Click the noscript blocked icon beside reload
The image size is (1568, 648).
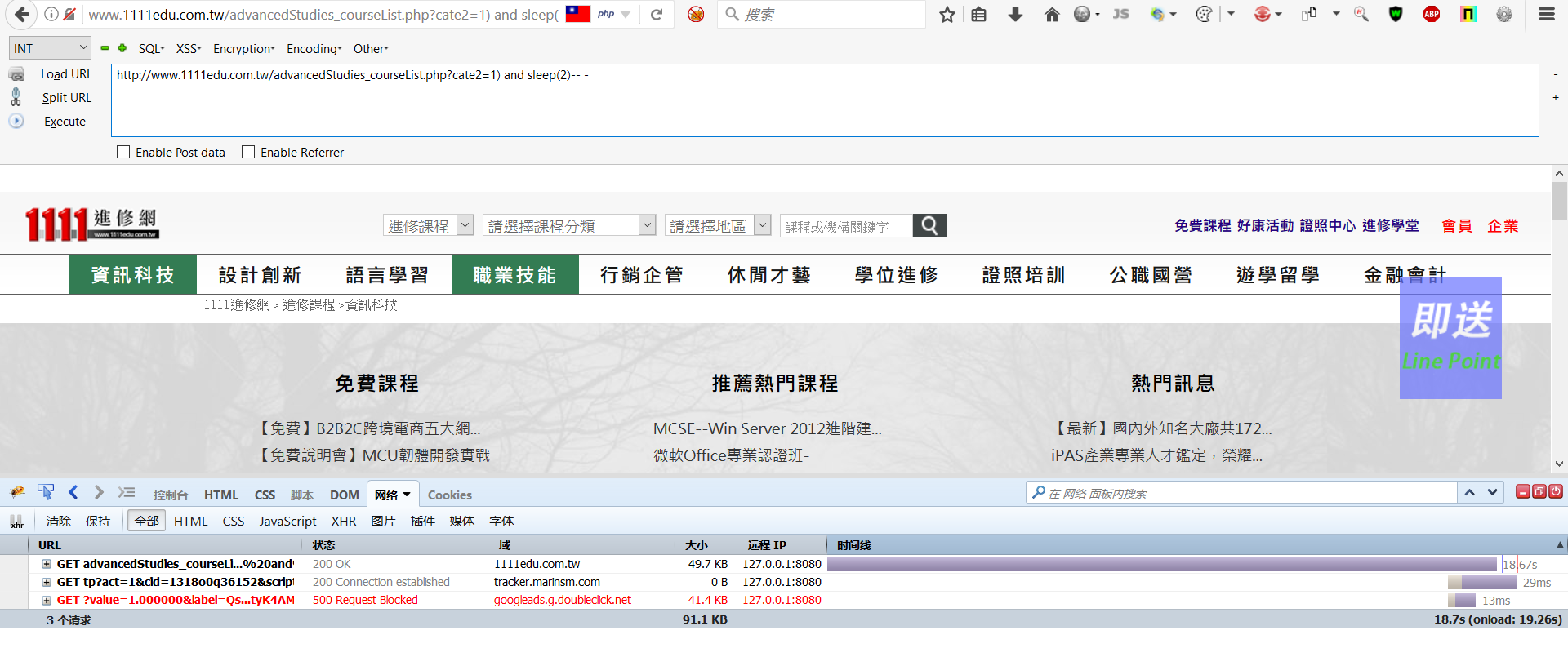(696, 14)
